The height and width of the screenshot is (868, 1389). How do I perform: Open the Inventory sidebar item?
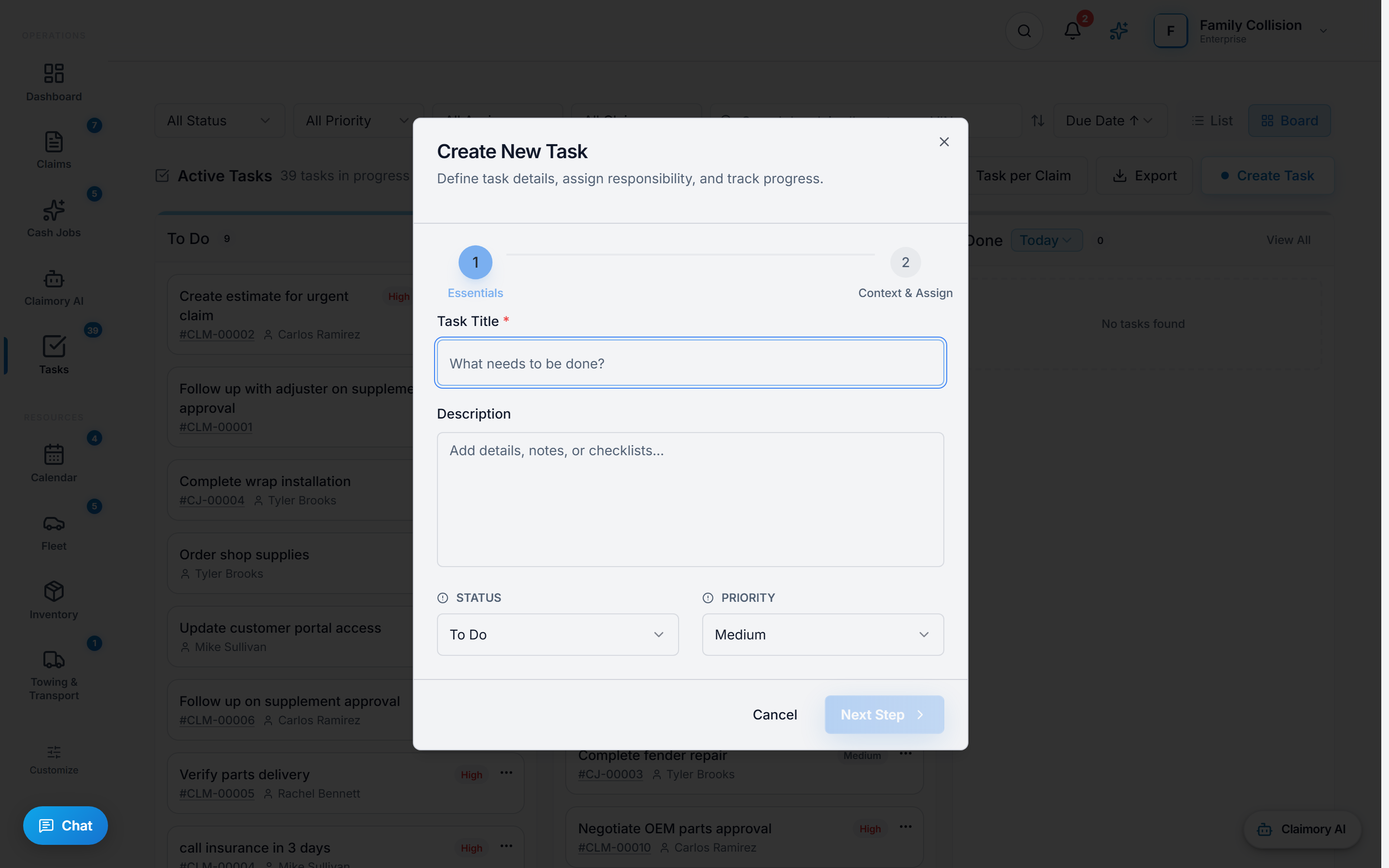[x=54, y=600]
